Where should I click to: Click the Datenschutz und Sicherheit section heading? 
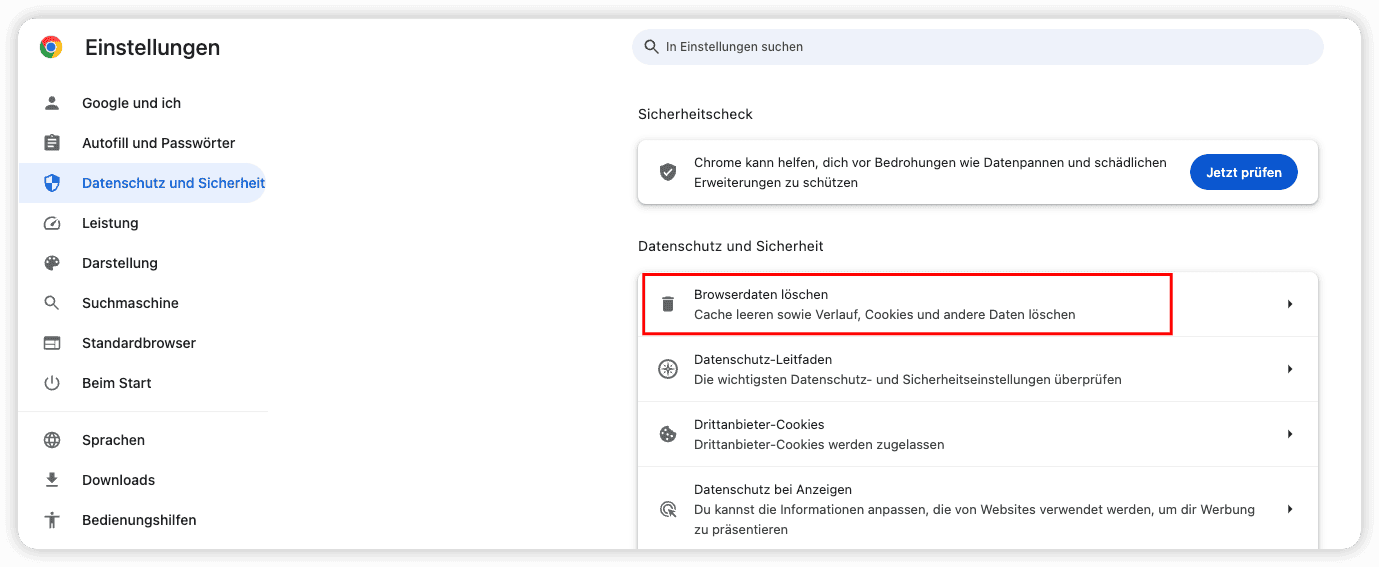730,245
